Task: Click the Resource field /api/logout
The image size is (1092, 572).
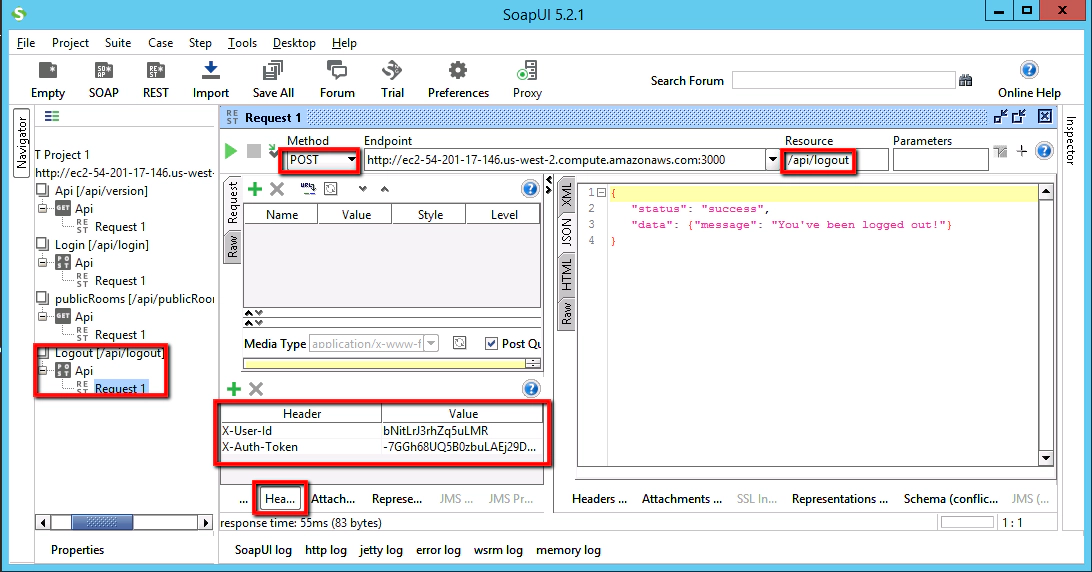Action: (x=834, y=160)
